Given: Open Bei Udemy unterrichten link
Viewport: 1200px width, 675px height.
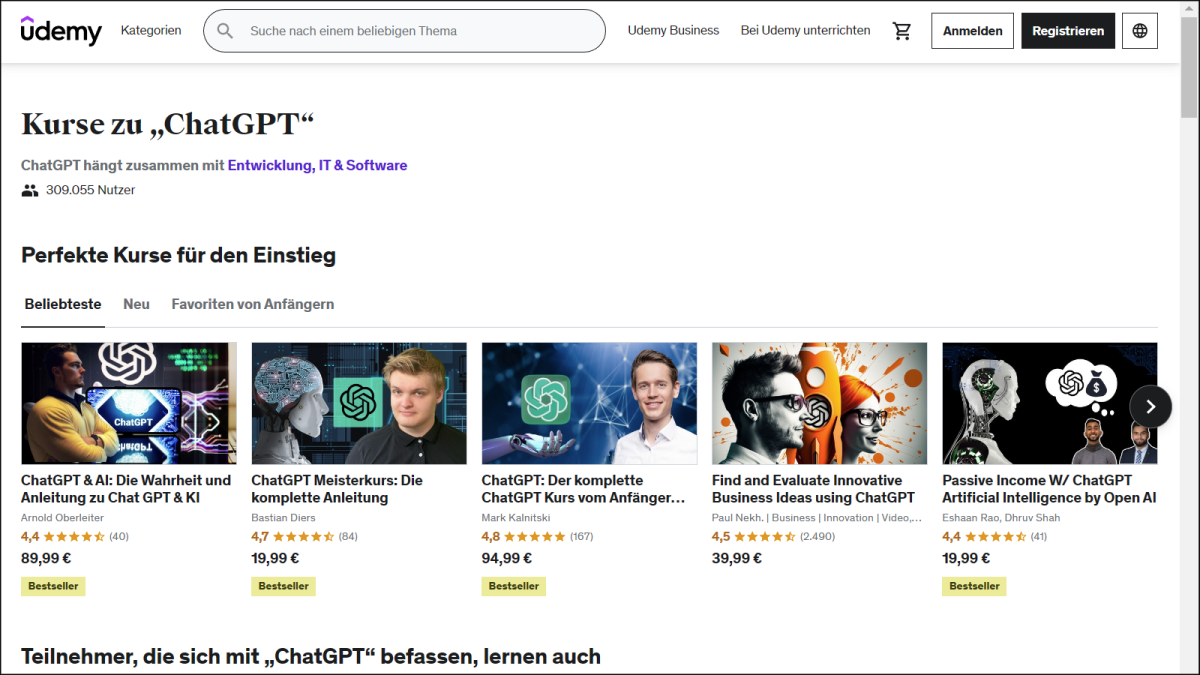Looking at the screenshot, I should coord(805,30).
